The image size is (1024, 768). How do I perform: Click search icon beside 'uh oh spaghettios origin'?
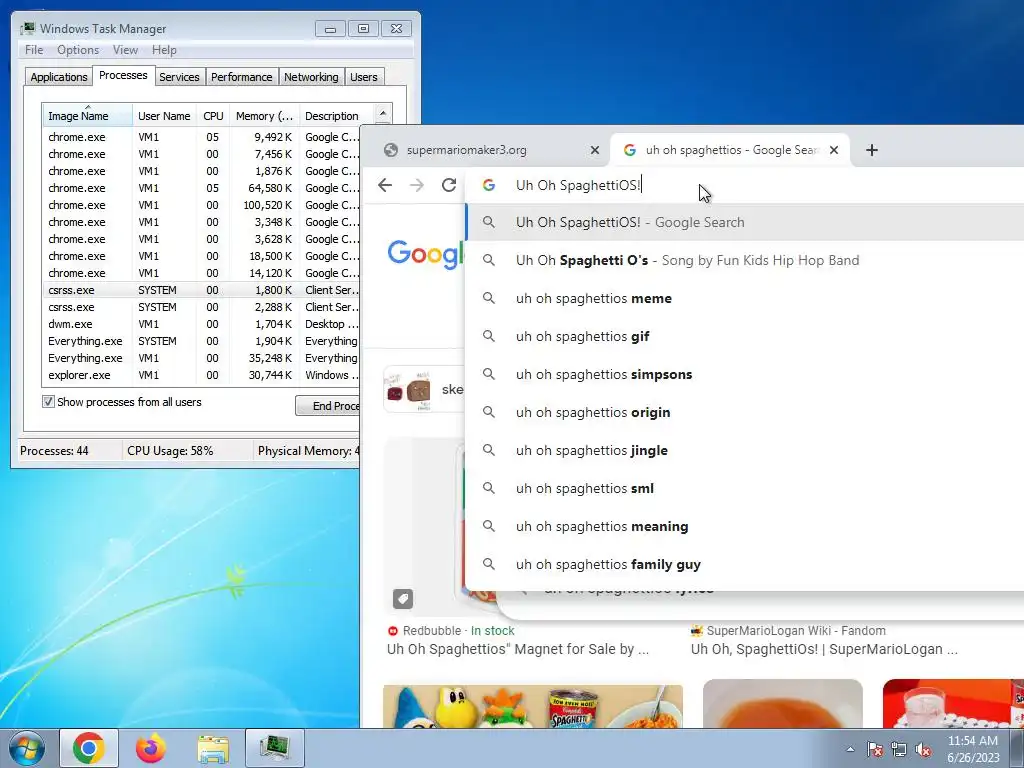coord(488,411)
